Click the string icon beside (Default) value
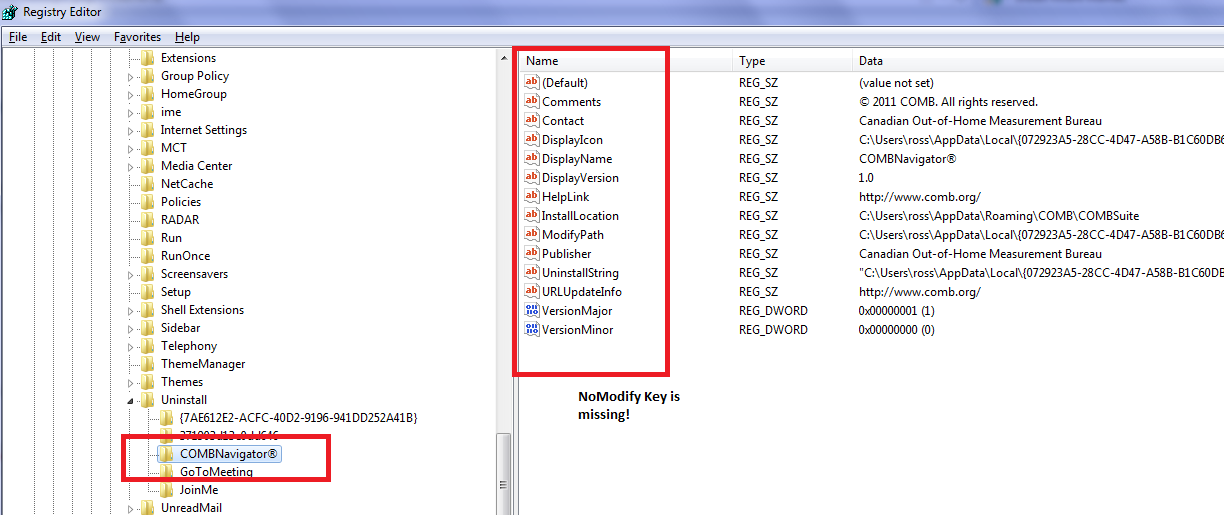The height and width of the screenshot is (515, 1224). pos(532,82)
